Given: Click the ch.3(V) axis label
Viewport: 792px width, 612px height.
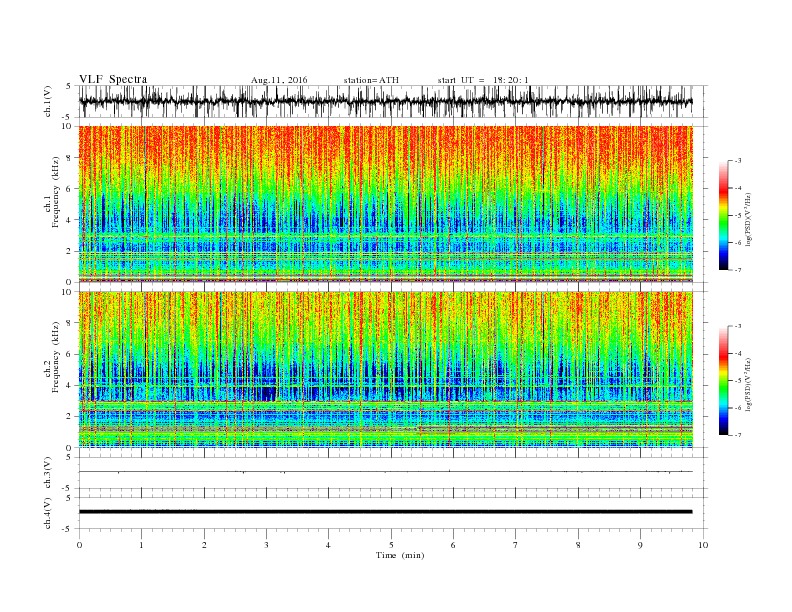Looking at the screenshot, I should [x=48, y=473].
